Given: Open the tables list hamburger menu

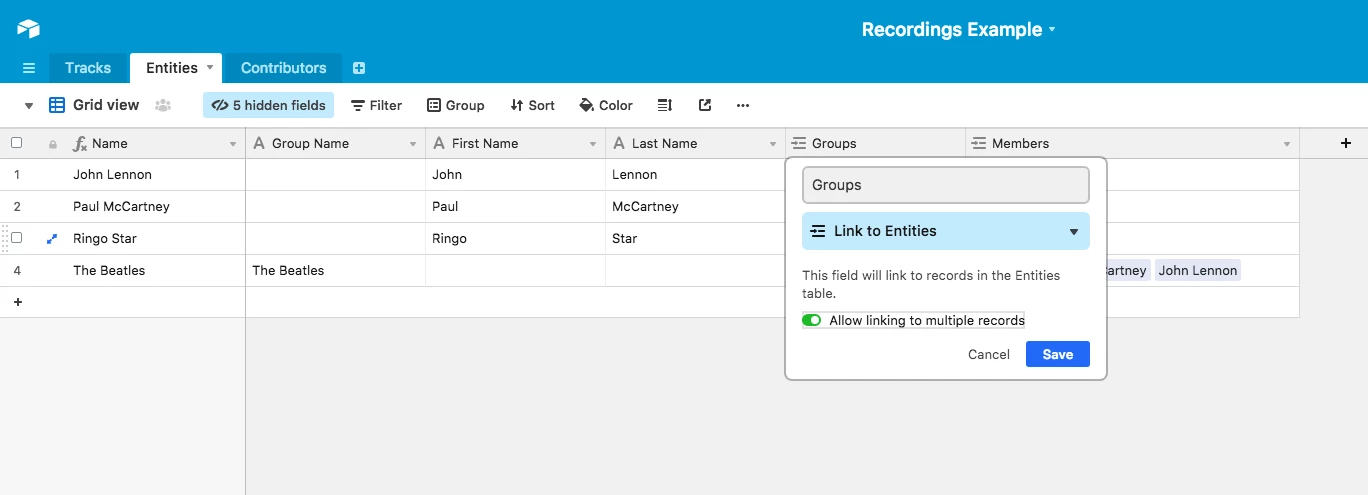Looking at the screenshot, I should tap(29, 68).
